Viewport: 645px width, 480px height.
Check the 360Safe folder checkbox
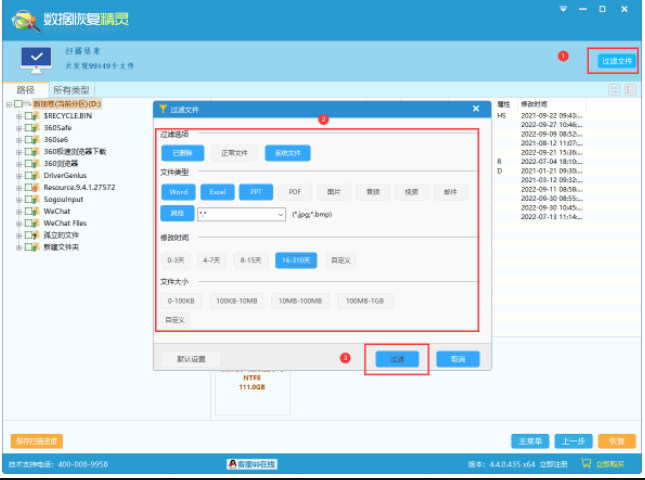28,128
